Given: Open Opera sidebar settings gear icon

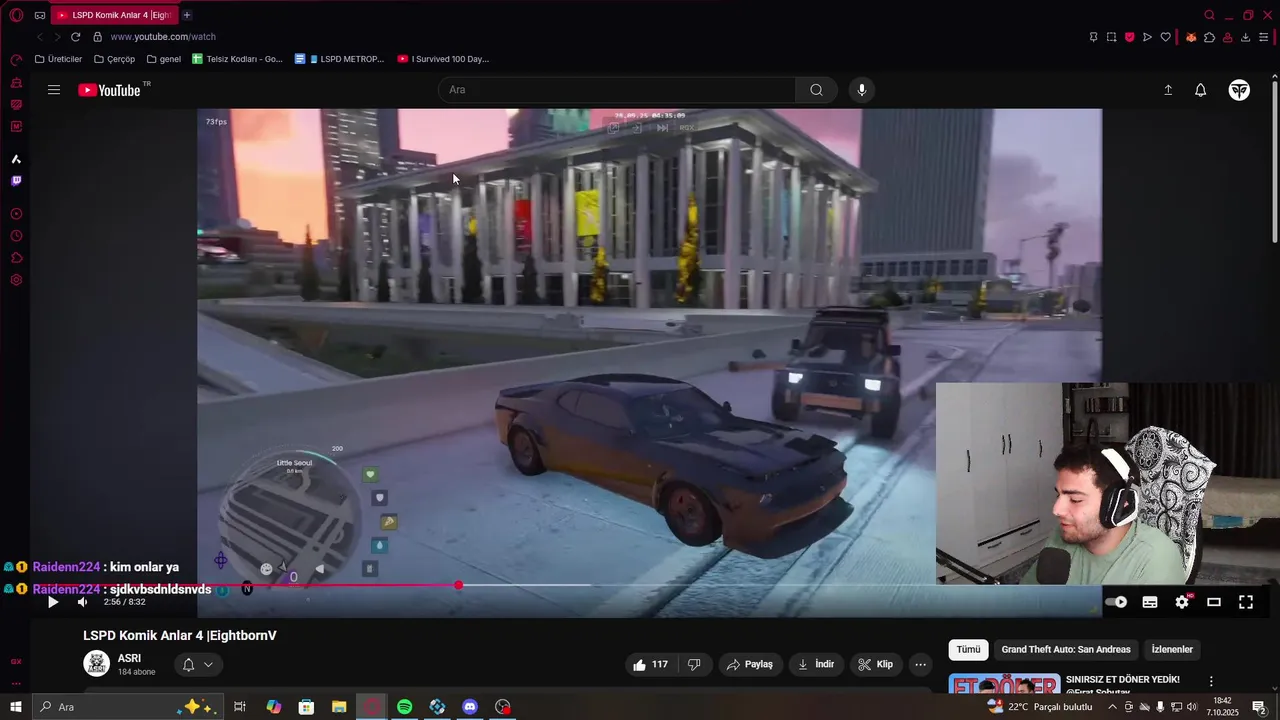Looking at the screenshot, I should pos(16,280).
